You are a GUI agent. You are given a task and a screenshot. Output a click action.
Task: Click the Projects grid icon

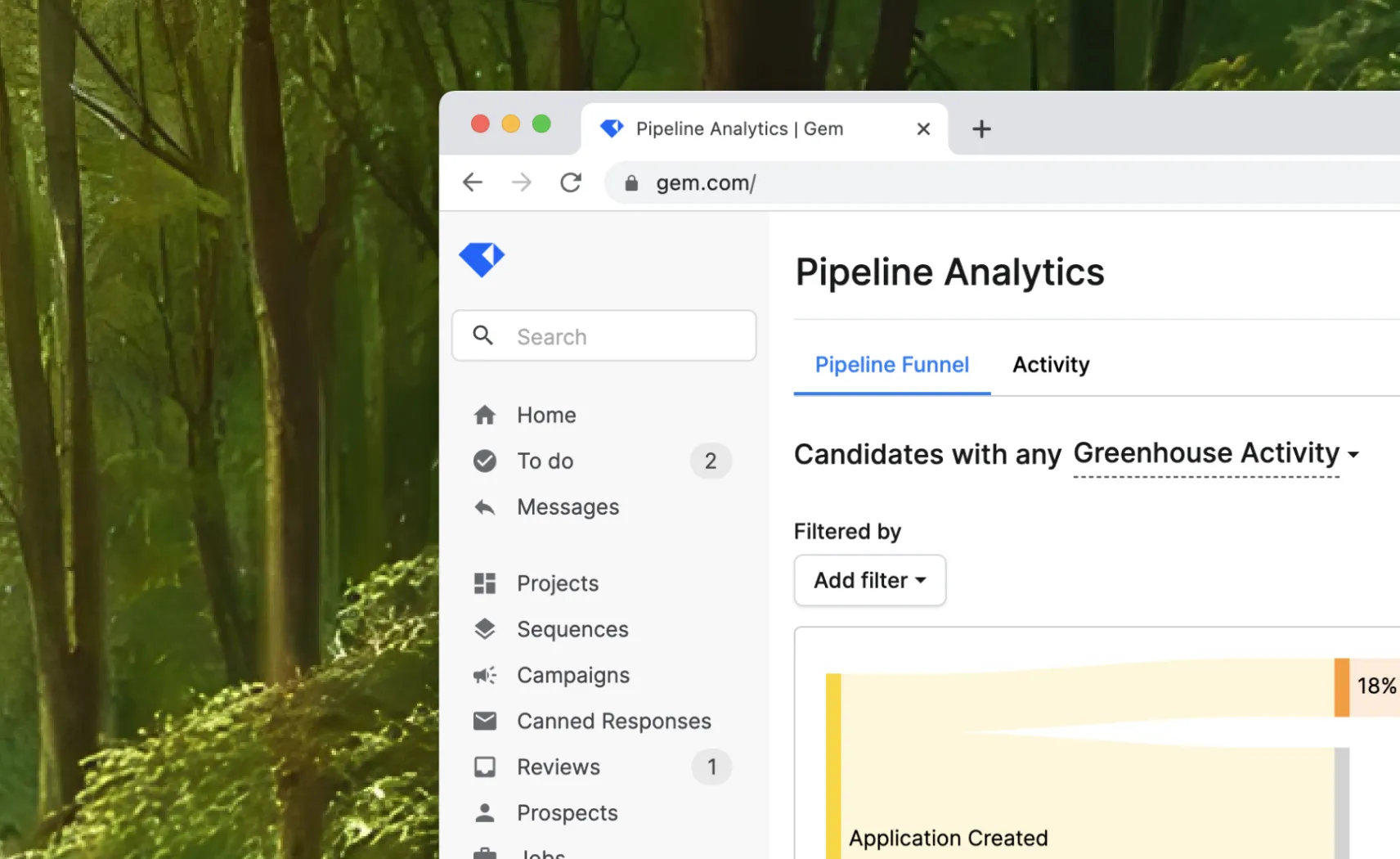click(485, 583)
